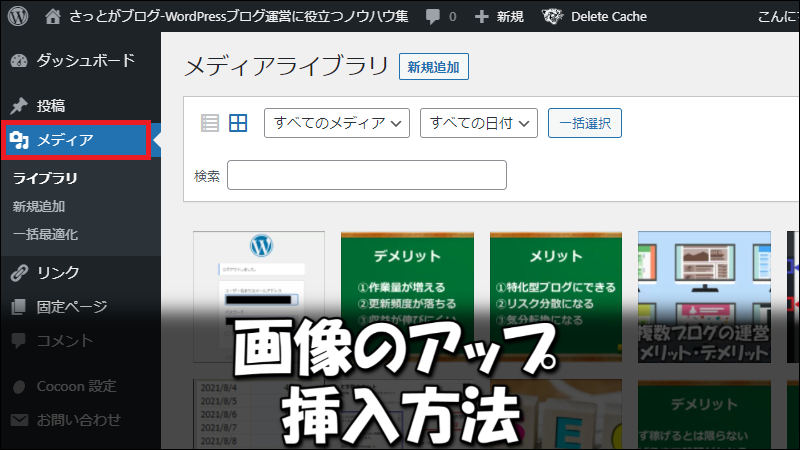The height and width of the screenshot is (450, 800).
Task: Open 固定ページ menu item
Action: tap(71, 306)
